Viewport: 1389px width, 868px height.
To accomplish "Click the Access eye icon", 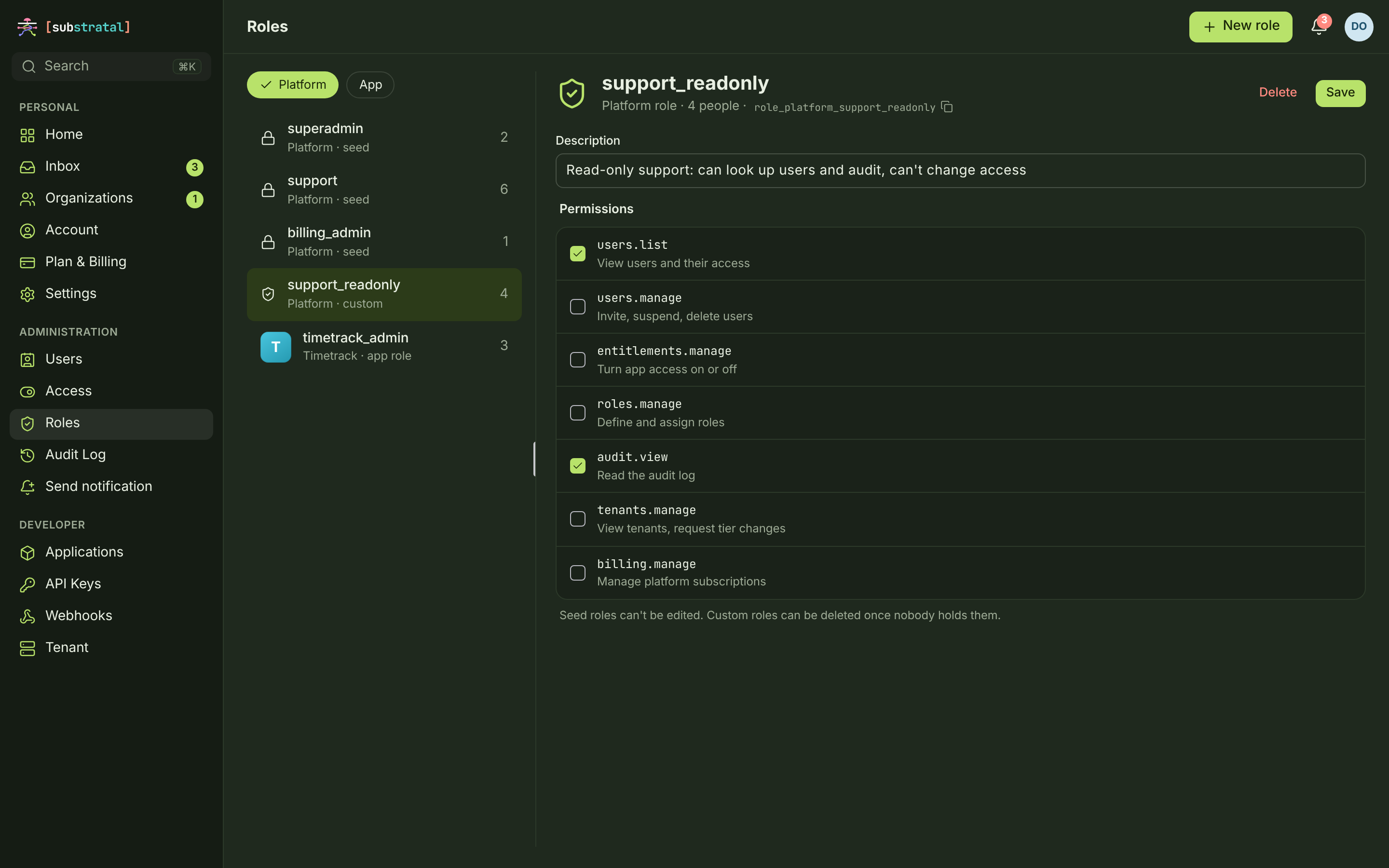I will tap(27, 392).
